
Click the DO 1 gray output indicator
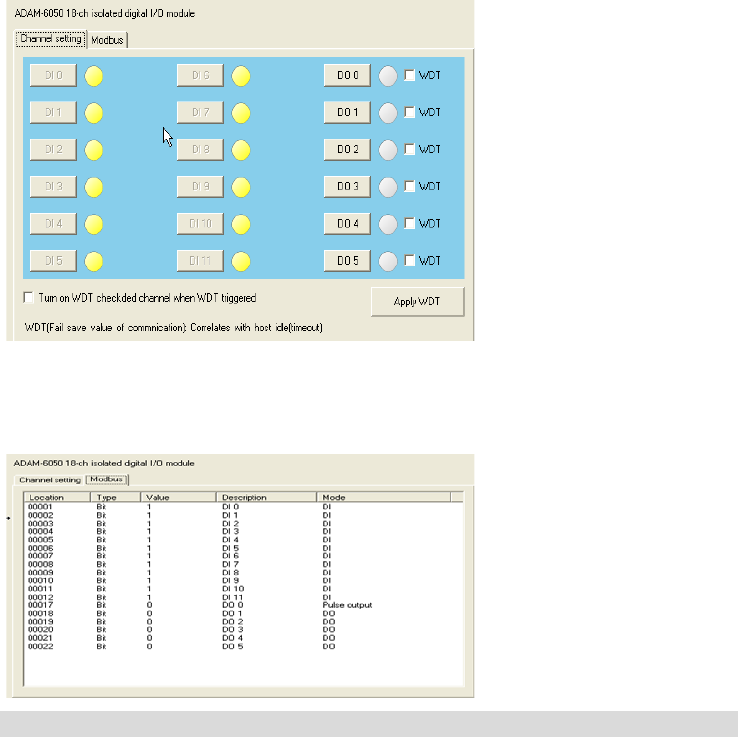coord(388,113)
